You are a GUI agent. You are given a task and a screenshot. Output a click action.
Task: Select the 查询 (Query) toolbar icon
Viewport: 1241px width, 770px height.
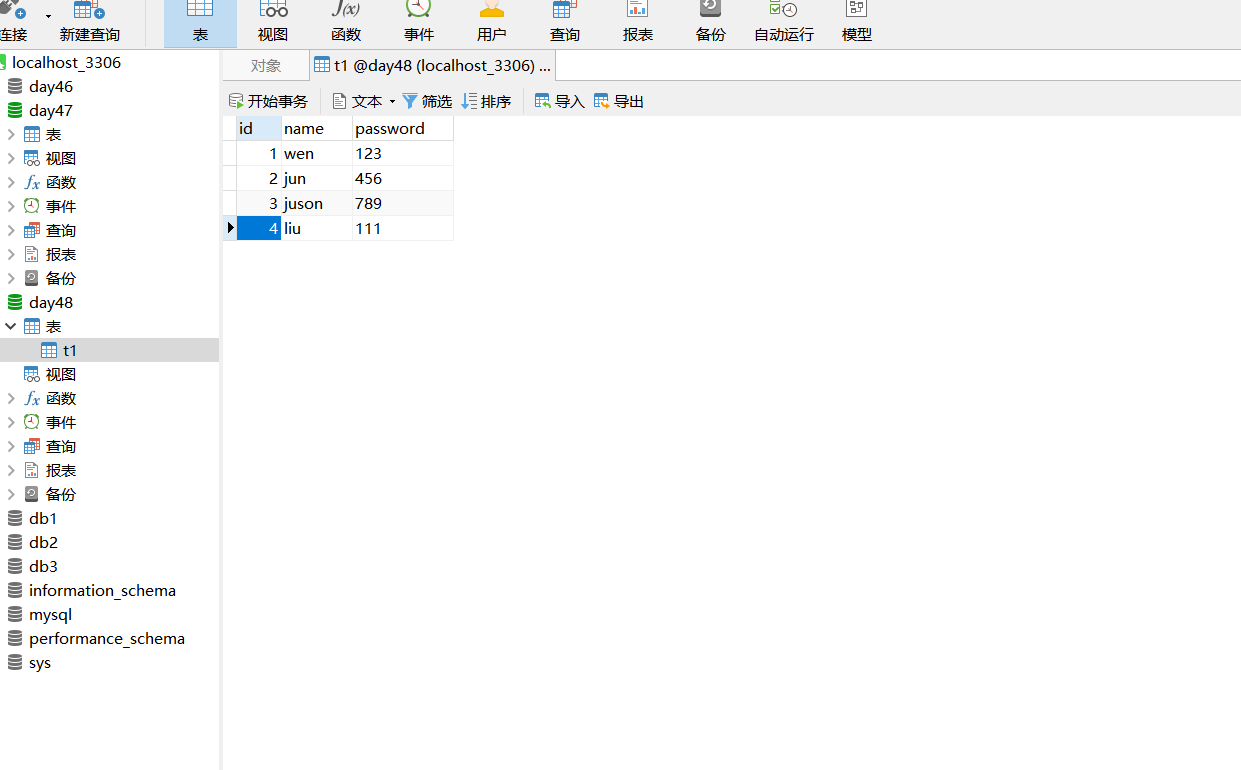[564, 22]
